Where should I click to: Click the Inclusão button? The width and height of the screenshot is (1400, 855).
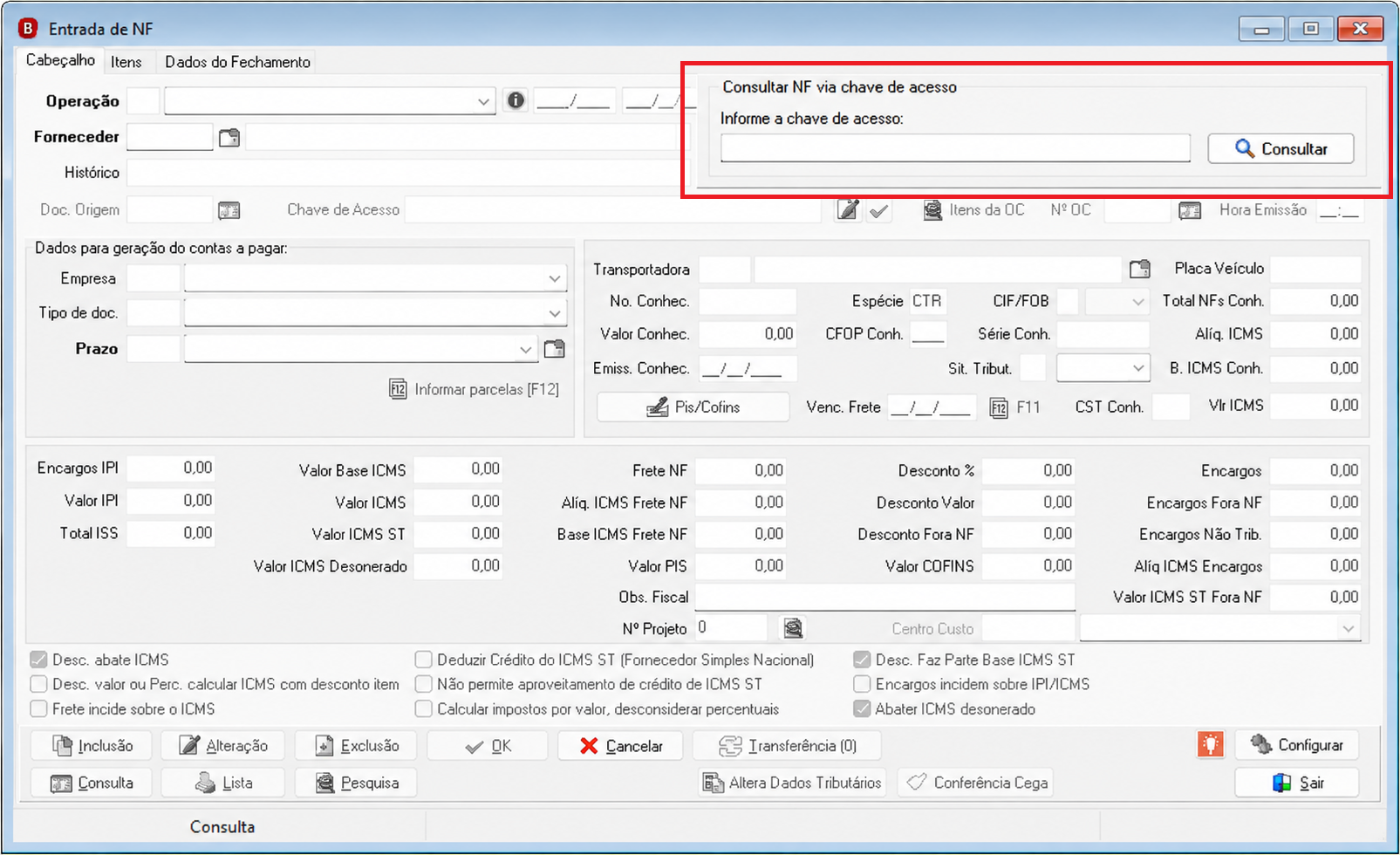point(92,746)
